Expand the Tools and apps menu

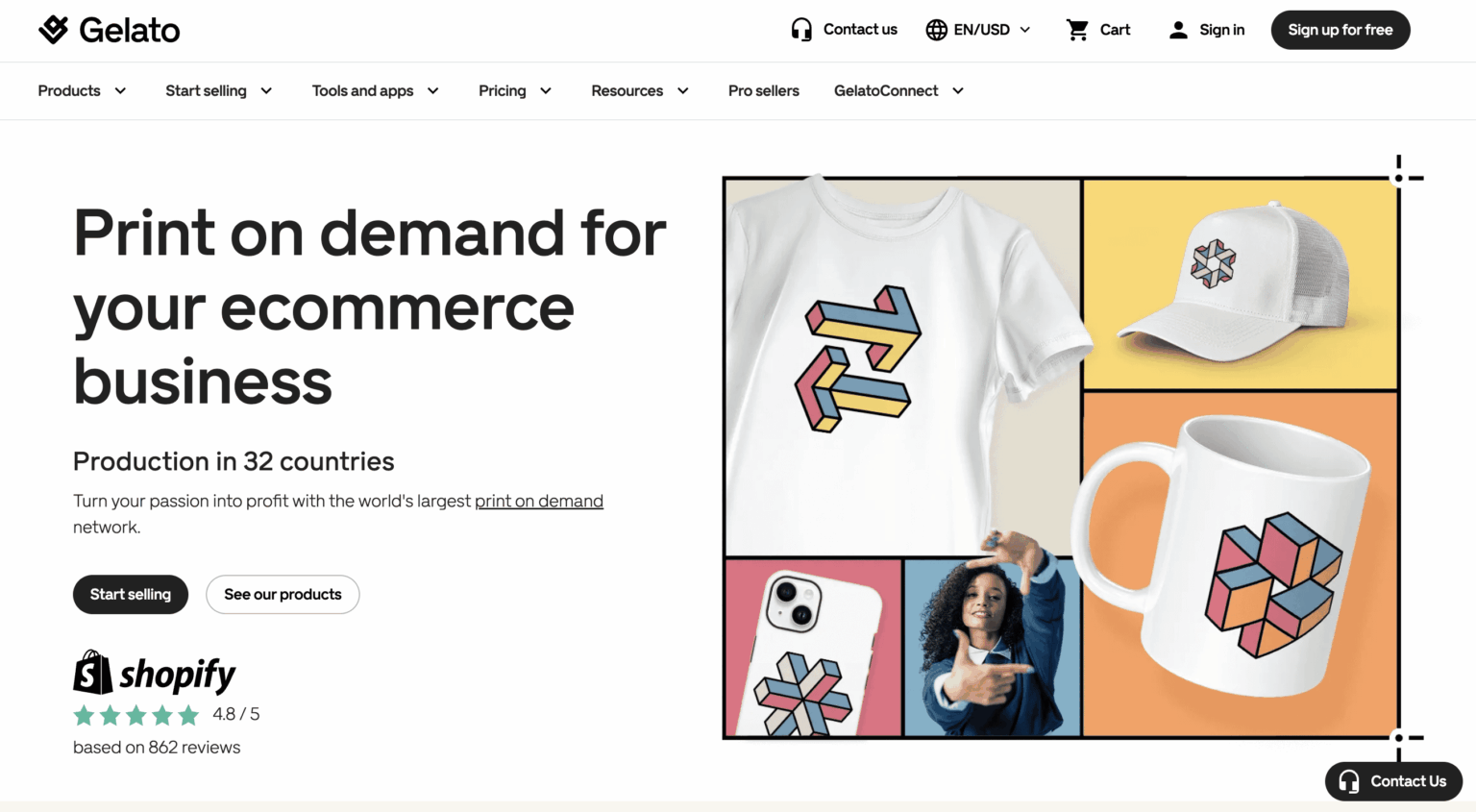tap(375, 90)
